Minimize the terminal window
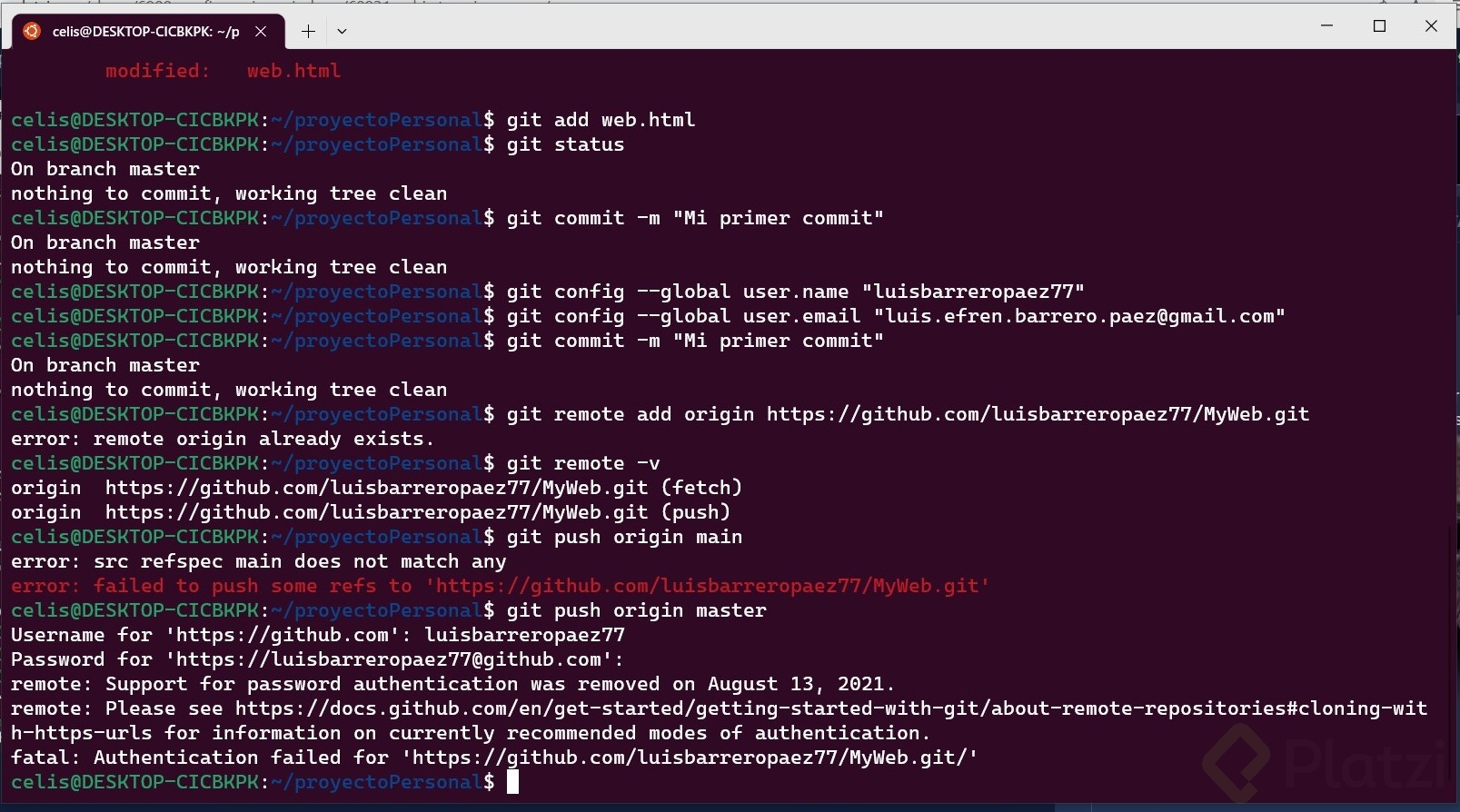 coord(1327,25)
